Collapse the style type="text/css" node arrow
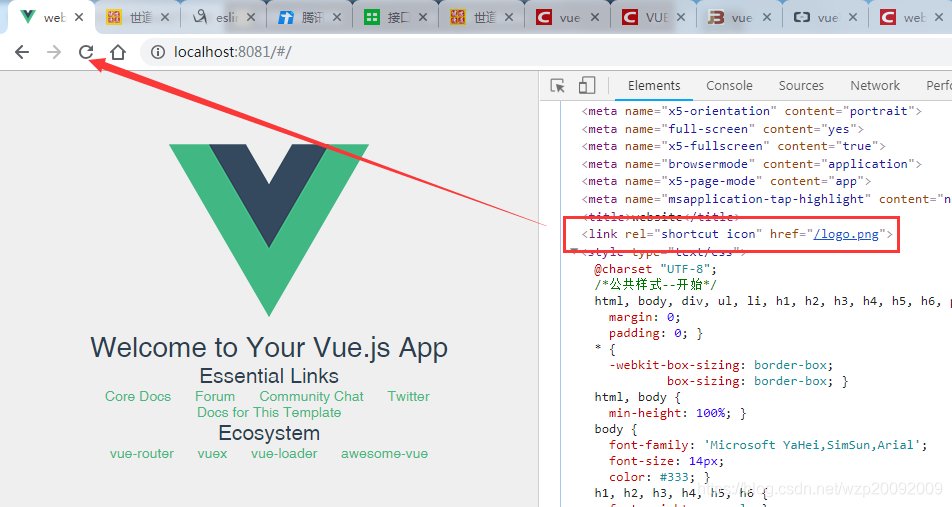 coord(574,250)
